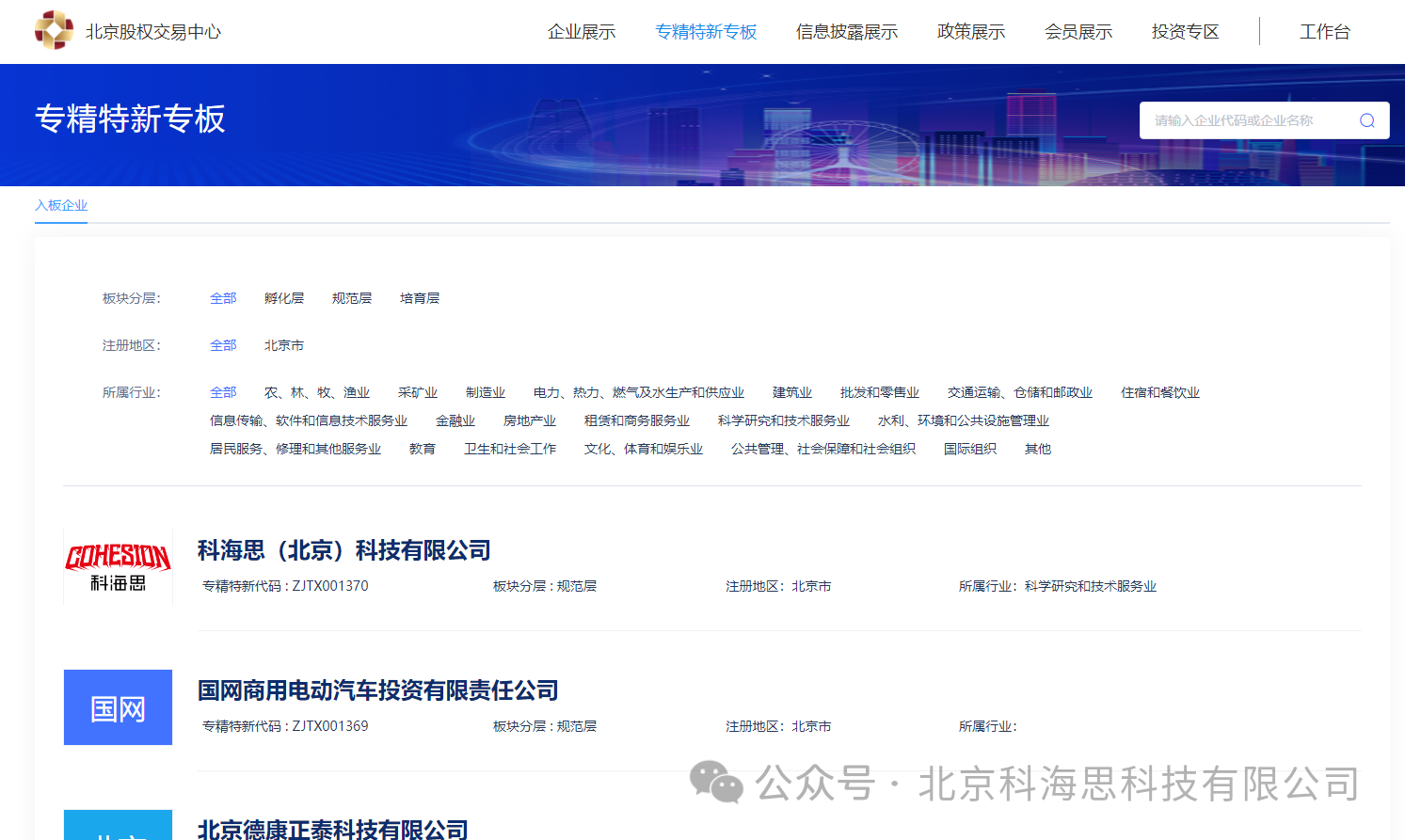This screenshot has height=840, width=1405.
Task: Filter industry by 住宿和餐饮业
Action: click(1160, 392)
